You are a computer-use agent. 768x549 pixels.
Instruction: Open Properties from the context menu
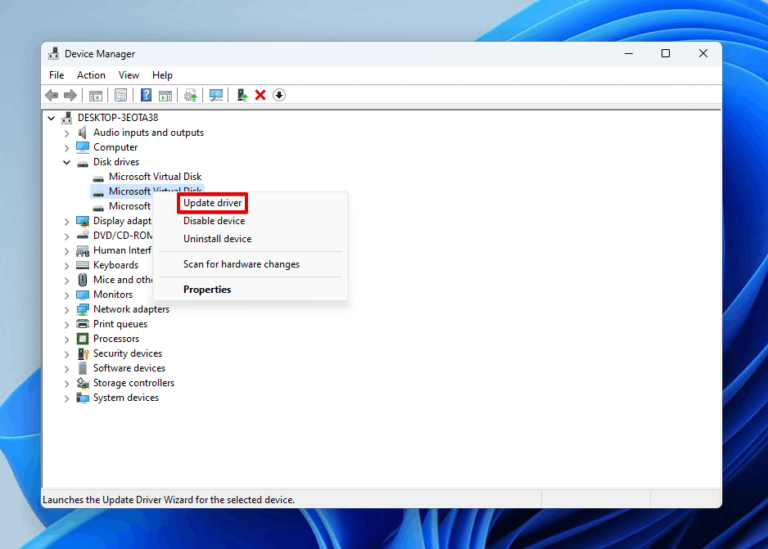pos(207,290)
